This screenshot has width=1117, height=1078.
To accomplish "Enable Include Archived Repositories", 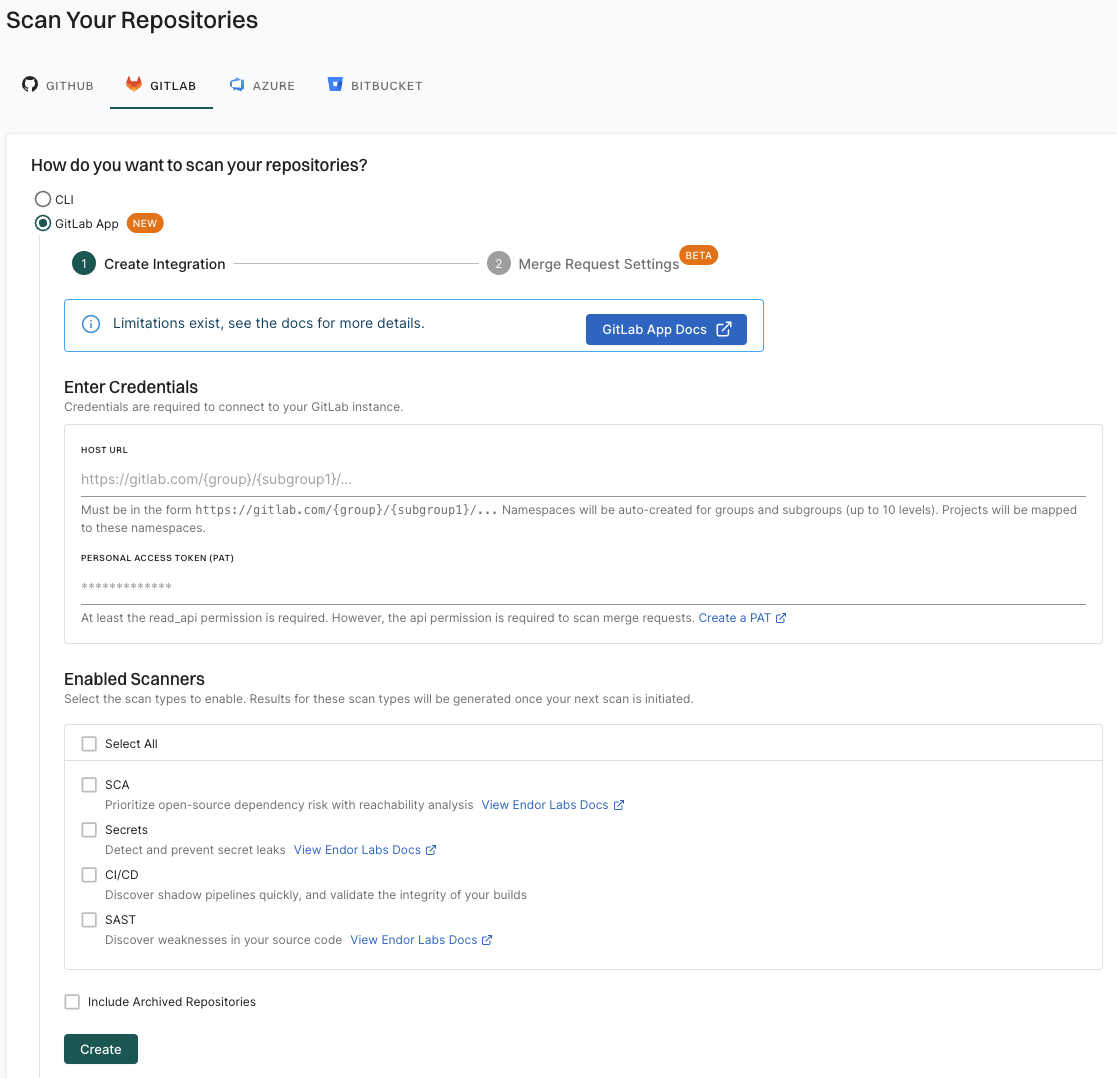I will (x=71, y=1001).
